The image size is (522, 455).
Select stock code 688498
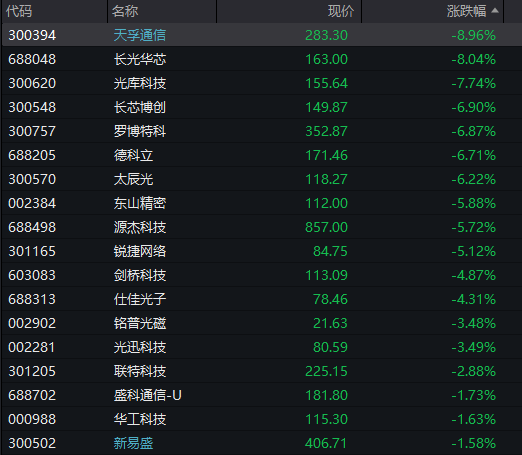click(x=32, y=227)
